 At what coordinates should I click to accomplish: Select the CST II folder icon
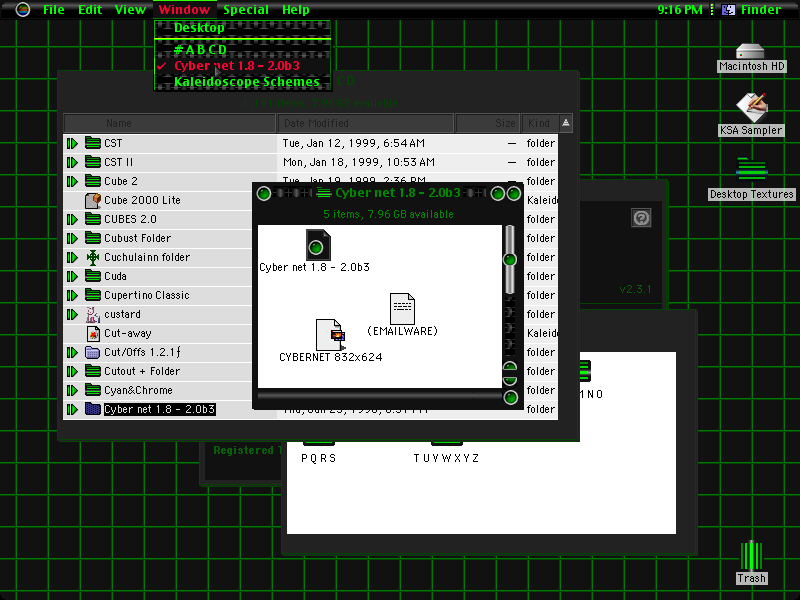[92, 162]
